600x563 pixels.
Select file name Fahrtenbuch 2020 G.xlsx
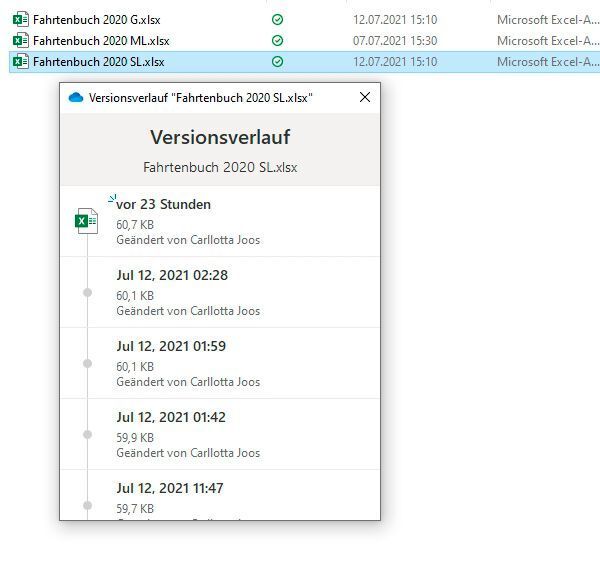tap(97, 20)
